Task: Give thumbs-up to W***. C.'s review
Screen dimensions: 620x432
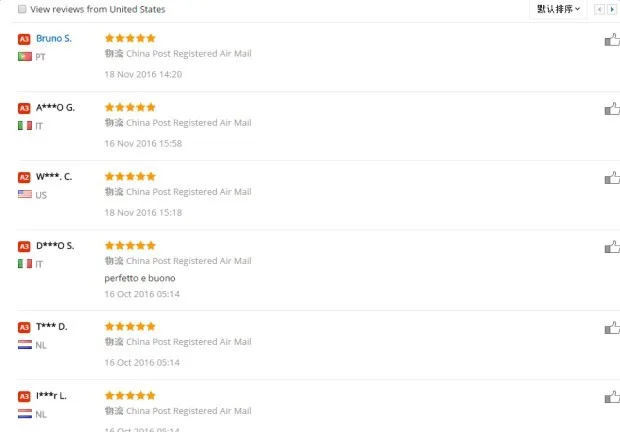Action: 612,178
